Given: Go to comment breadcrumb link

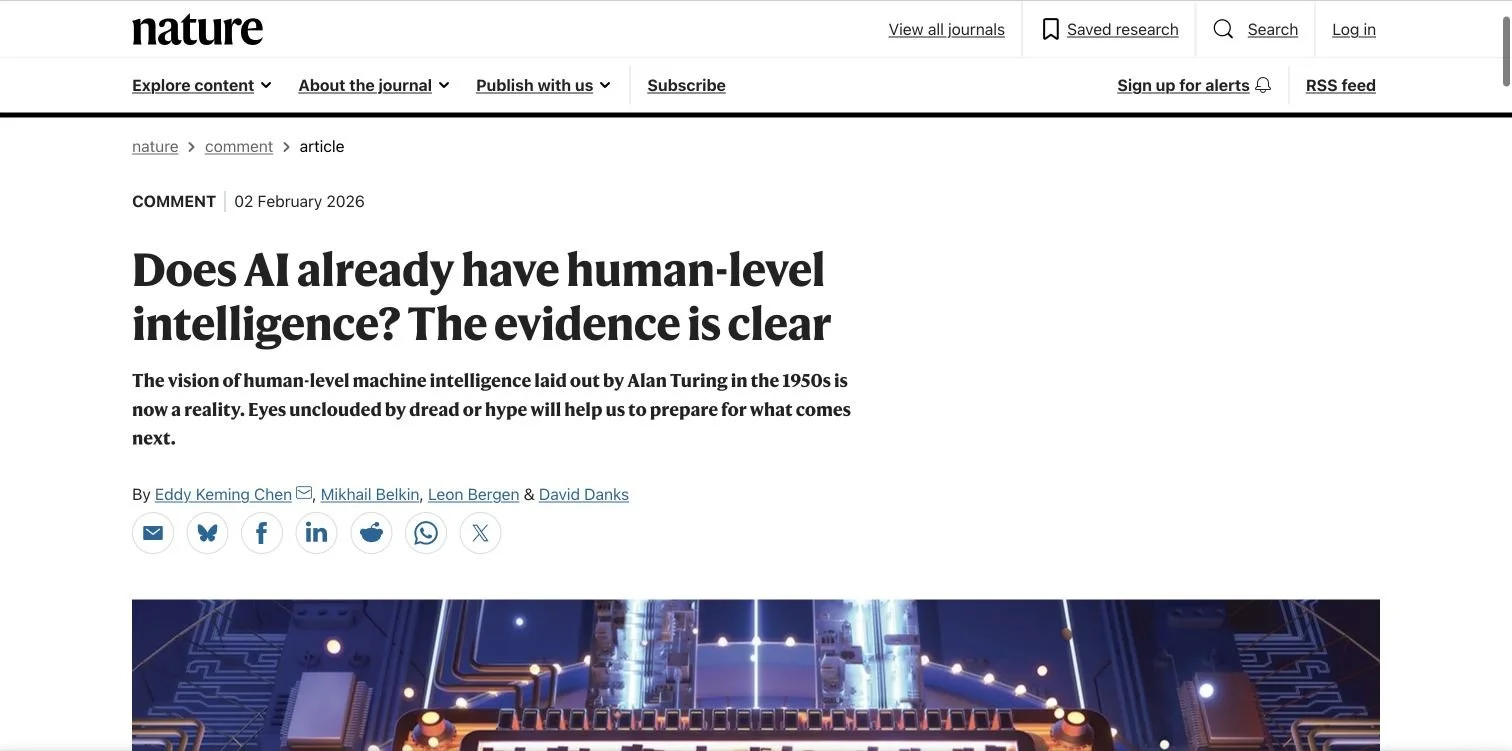Looking at the screenshot, I should tap(239, 146).
